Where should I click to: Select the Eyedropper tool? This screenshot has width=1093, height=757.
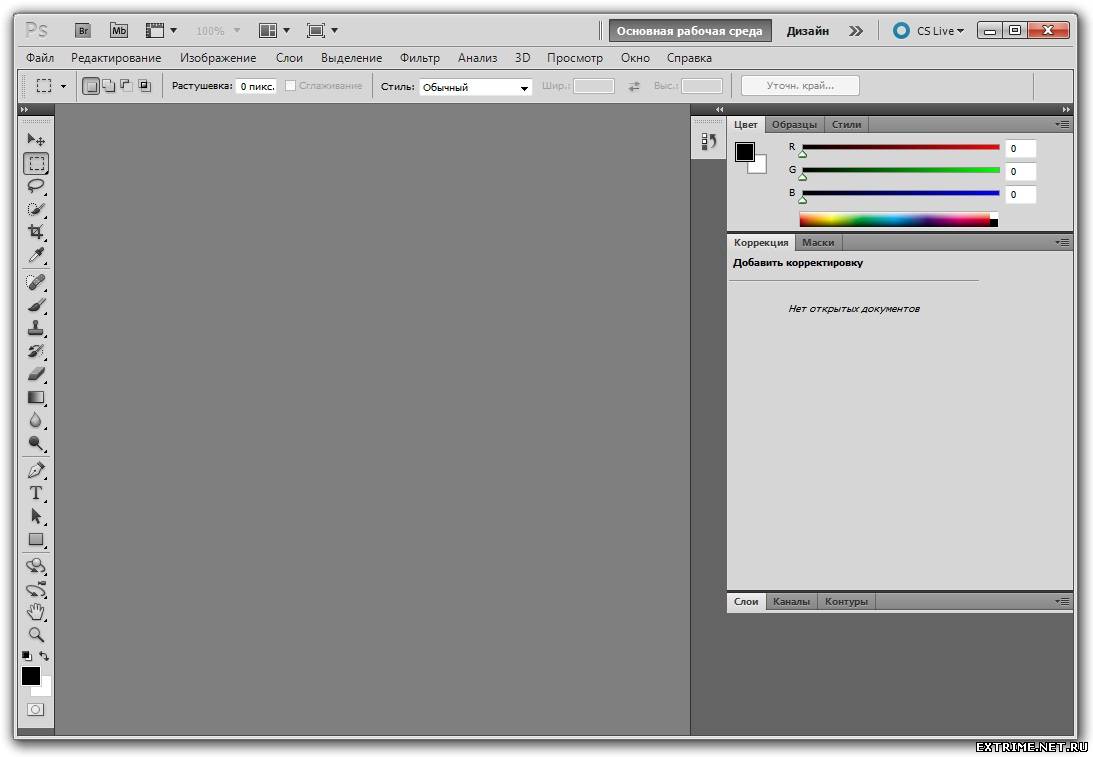(x=36, y=256)
